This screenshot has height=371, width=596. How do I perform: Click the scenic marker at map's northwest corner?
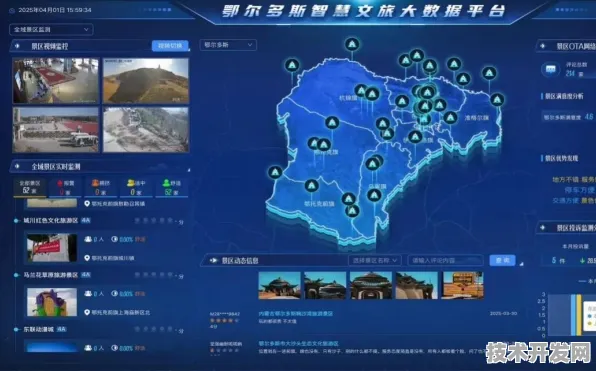pos(292,65)
